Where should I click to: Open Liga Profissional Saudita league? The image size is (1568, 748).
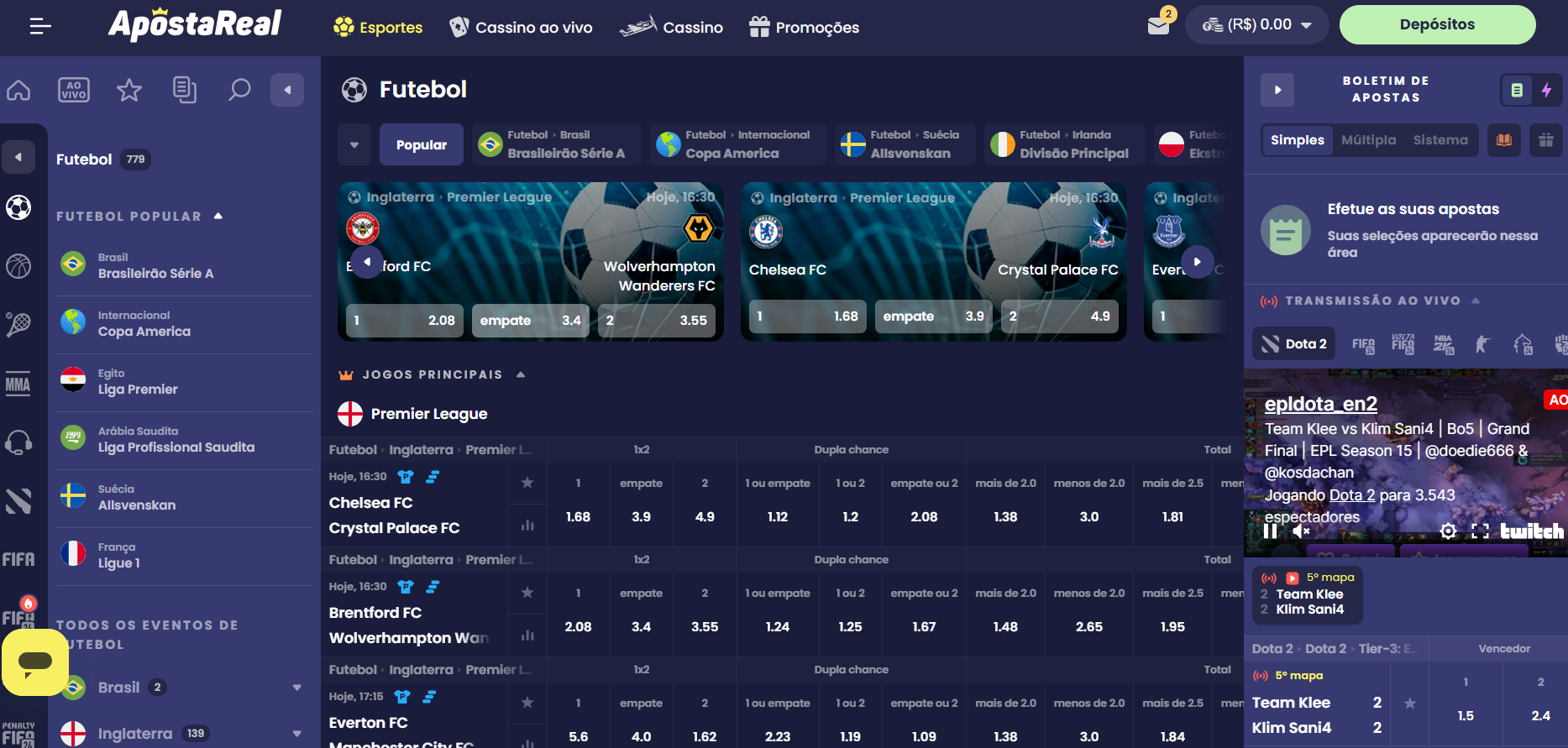click(x=185, y=439)
